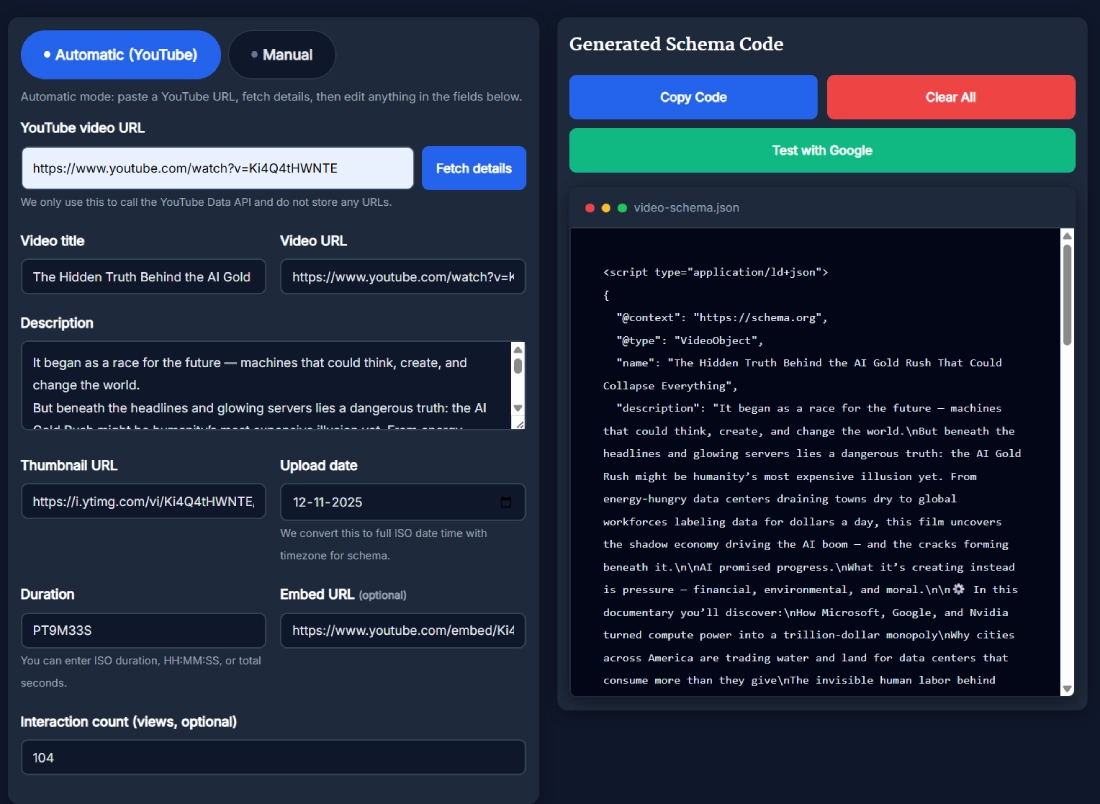Switch to Manual mode
The image size is (1100, 804).
(x=282, y=55)
